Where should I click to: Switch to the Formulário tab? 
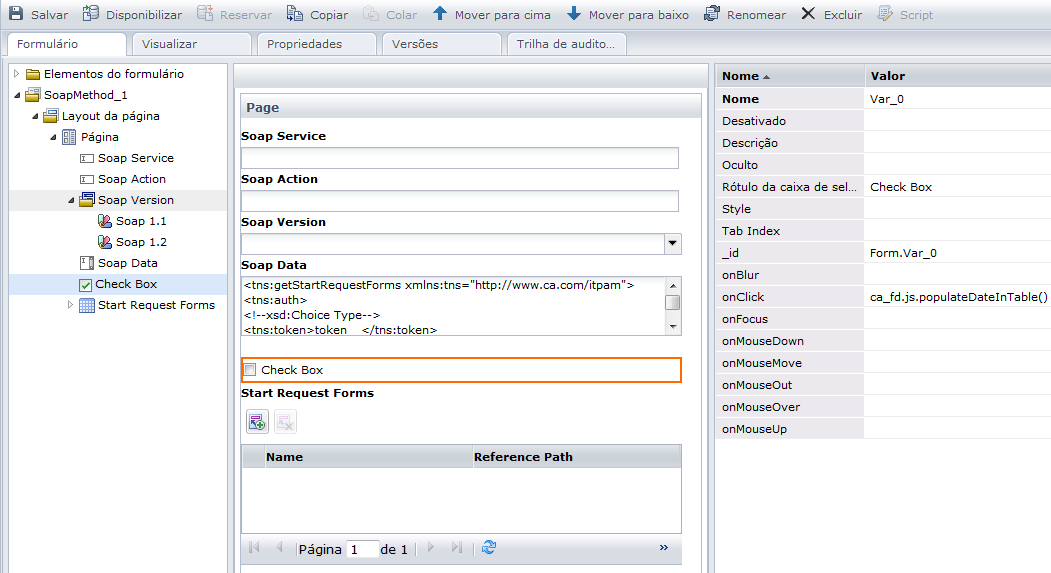(x=66, y=44)
